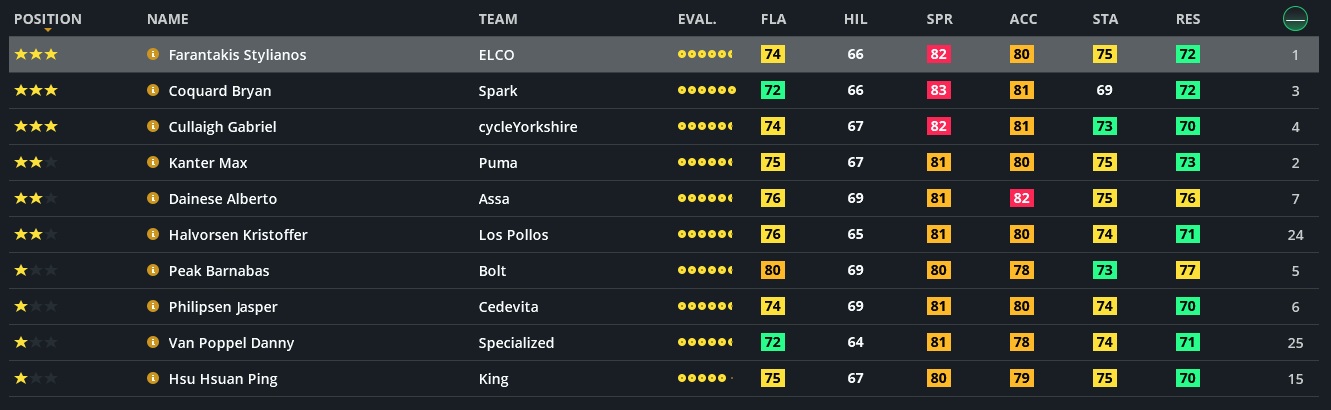The width and height of the screenshot is (1331, 410).
Task: Click Van Poppel Danny's rider name
Action: coord(231,343)
